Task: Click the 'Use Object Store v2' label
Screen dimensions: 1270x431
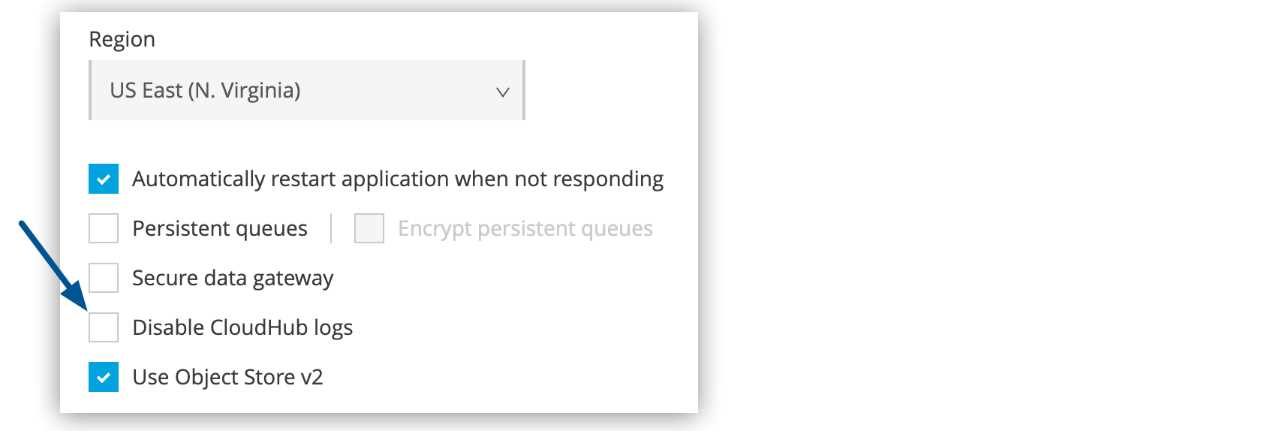Action: coord(228,377)
